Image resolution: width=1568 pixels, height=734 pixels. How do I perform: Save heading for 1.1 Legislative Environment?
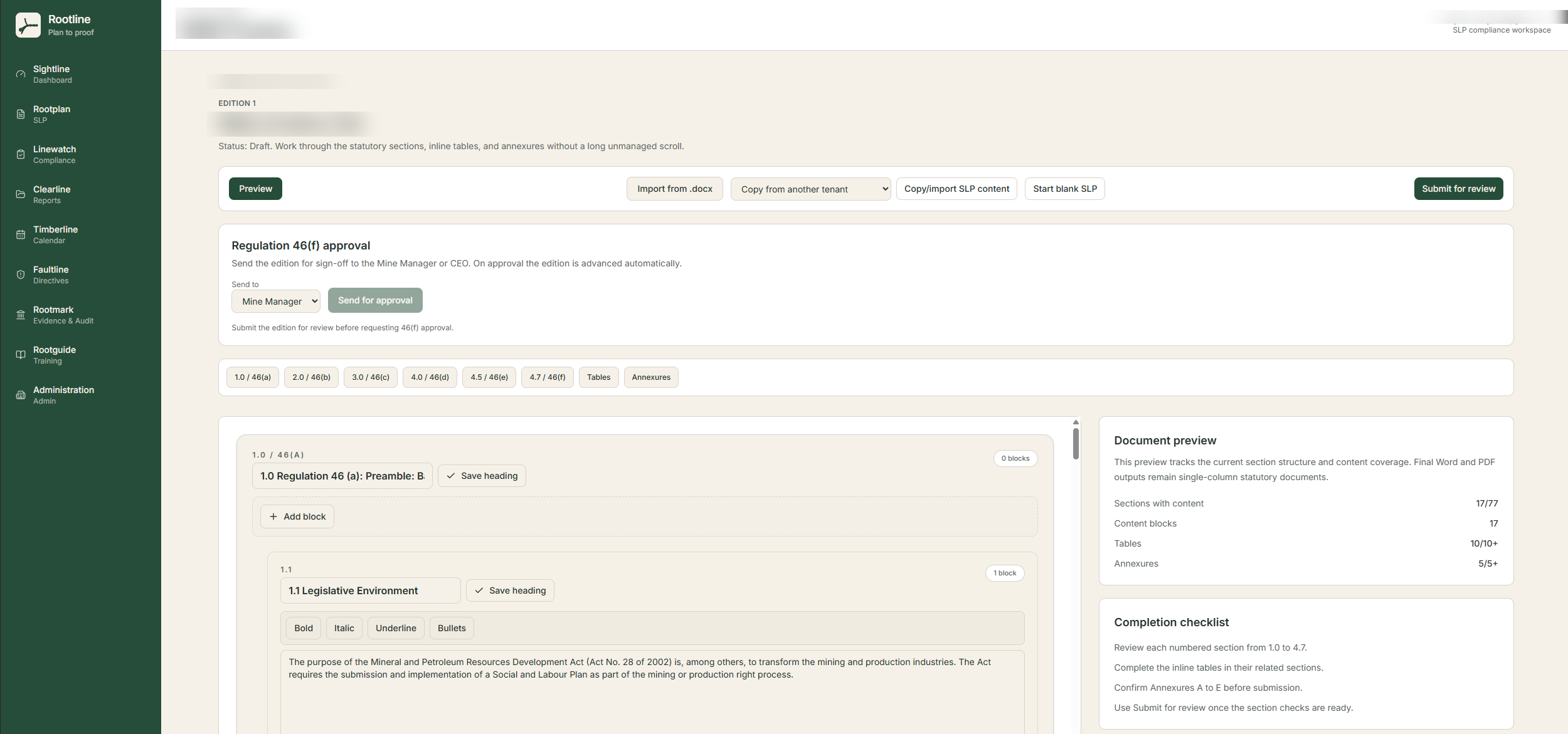tap(510, 590)
